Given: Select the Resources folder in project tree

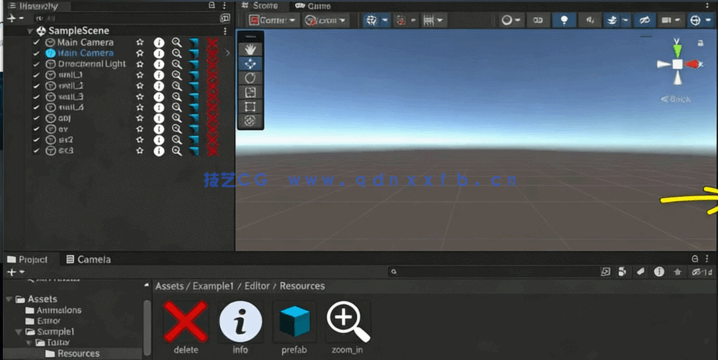Looking at the screenshot, I should coord(72,354).
